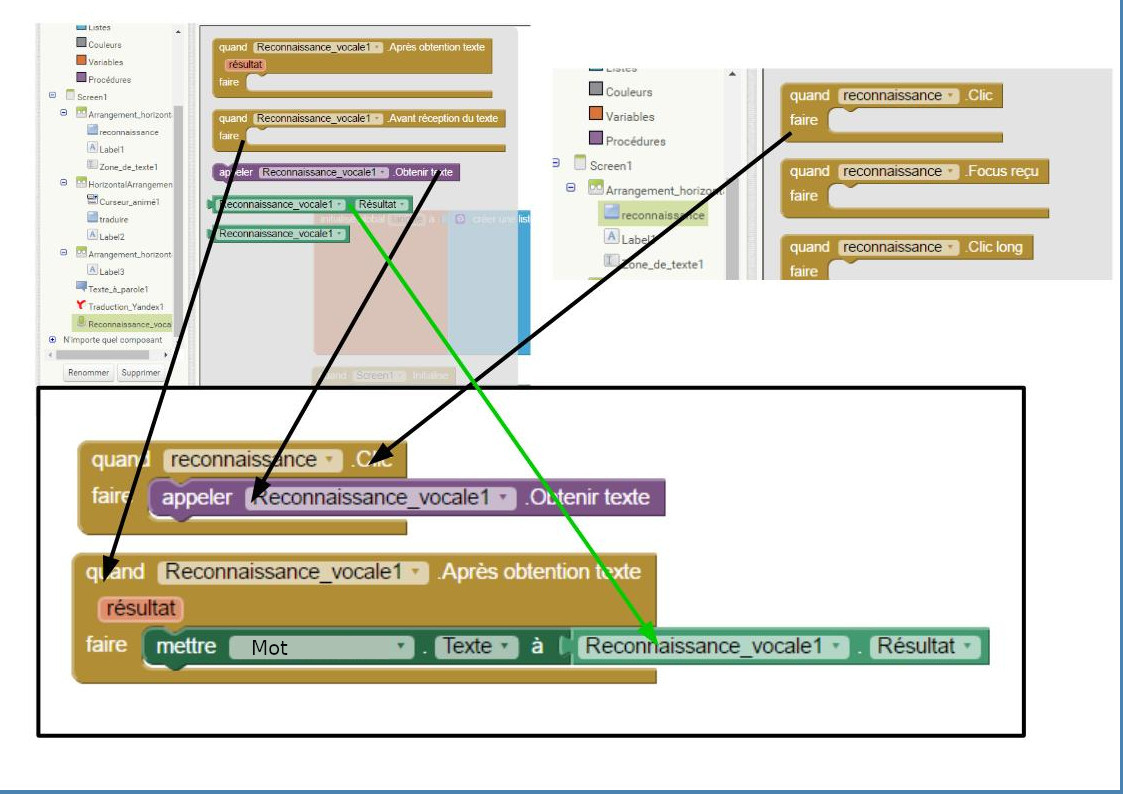The height and width of the screenshot is (794, 1123).
Task: Click the Label2 component icon
Action: point(92,235)
